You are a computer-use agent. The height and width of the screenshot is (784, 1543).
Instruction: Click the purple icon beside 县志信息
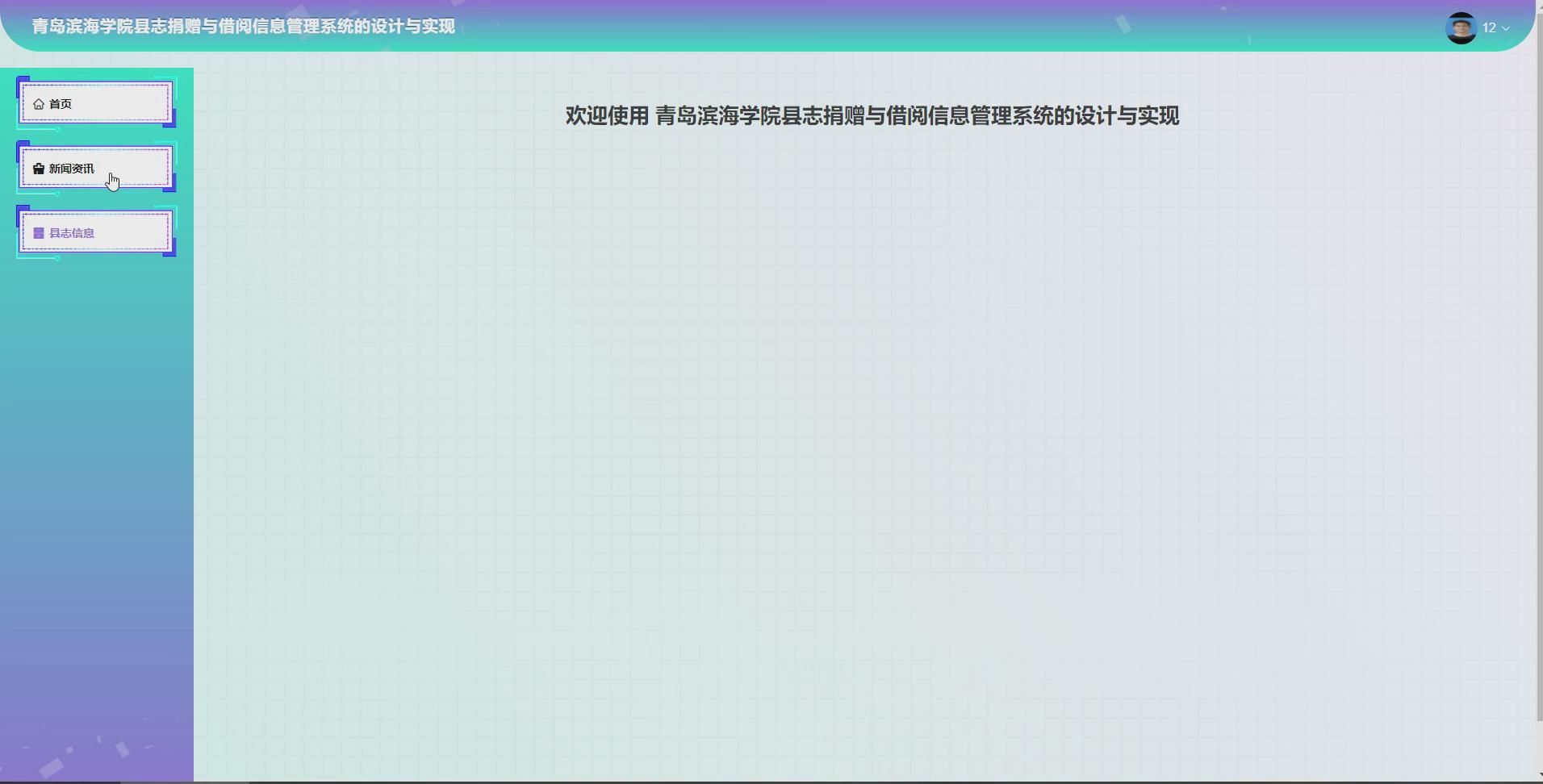(x=39, y=233)
